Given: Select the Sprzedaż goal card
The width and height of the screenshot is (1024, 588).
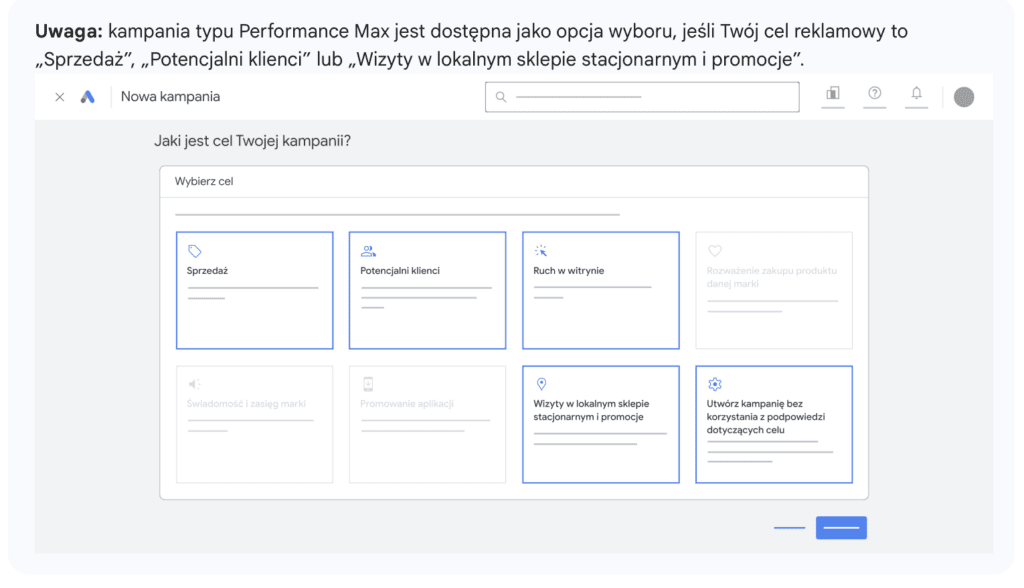Looking at the screenshot, I should point(254,290).
